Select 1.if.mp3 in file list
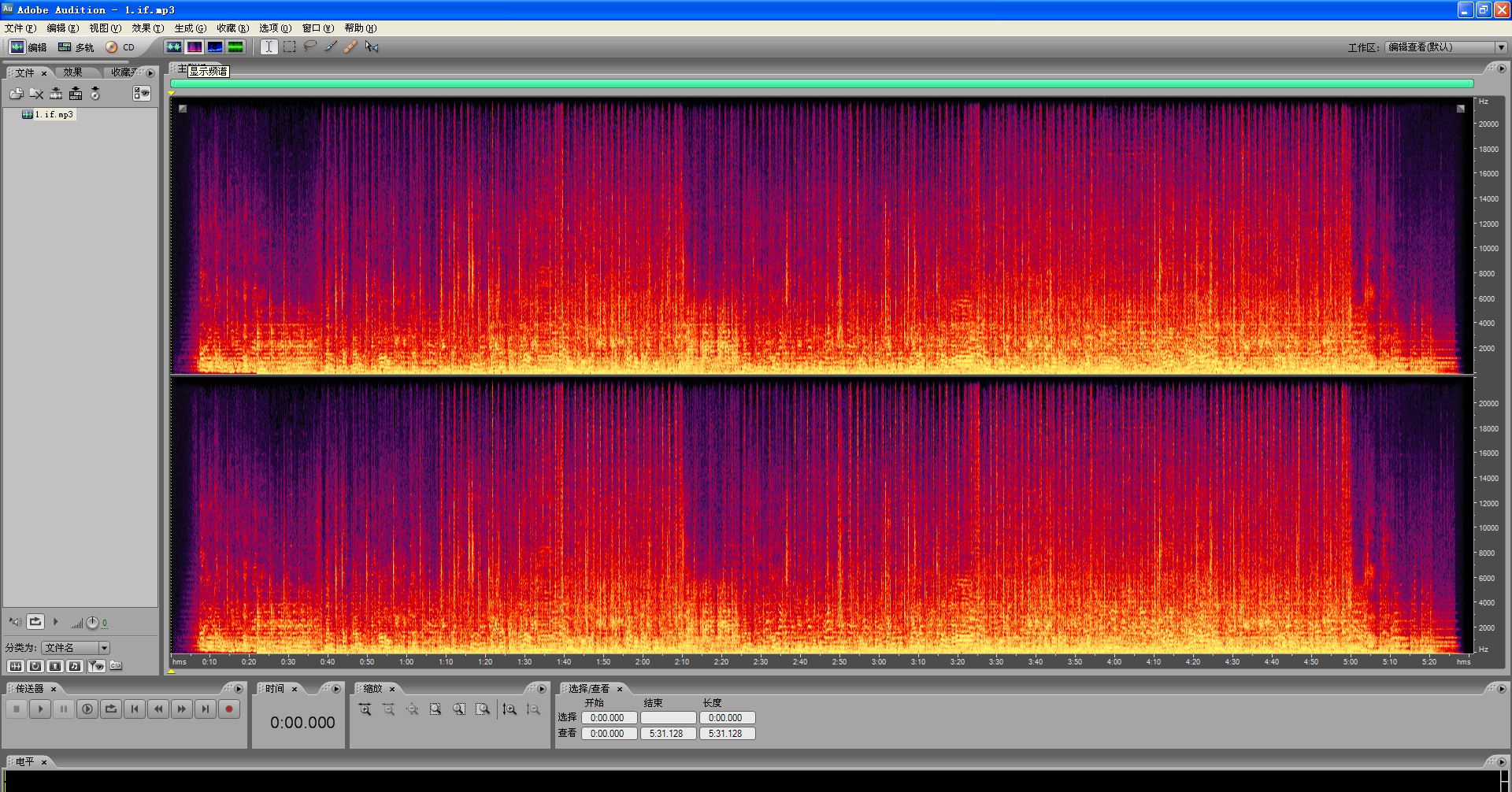Screen dimensions: 1512x792 (x=48, y=115)
